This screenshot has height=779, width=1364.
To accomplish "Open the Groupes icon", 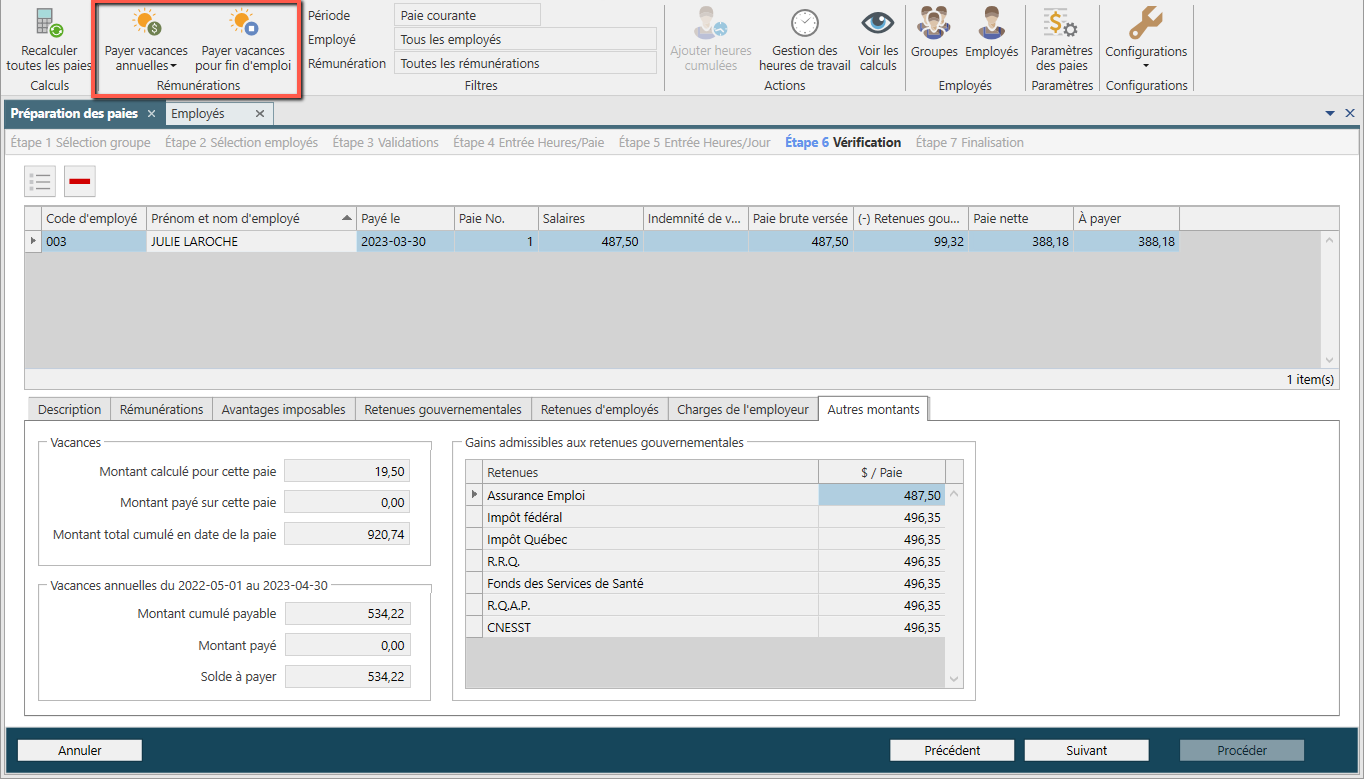I will click(934, 22).
